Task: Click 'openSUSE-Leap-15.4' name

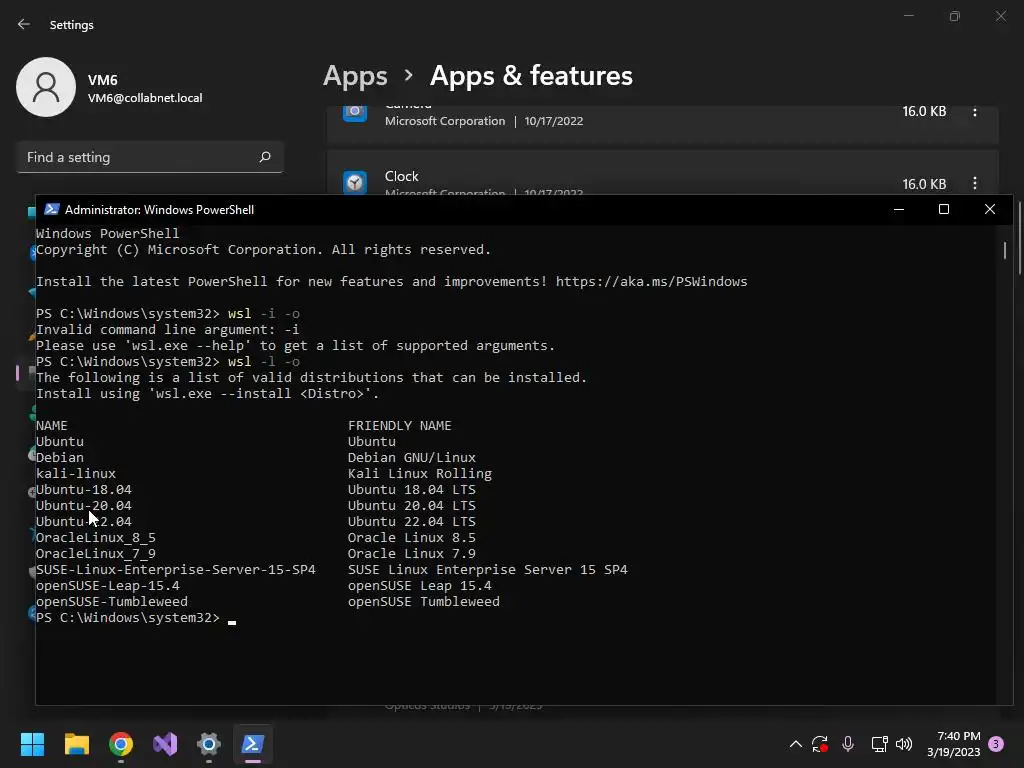Action: pos(108,586)
